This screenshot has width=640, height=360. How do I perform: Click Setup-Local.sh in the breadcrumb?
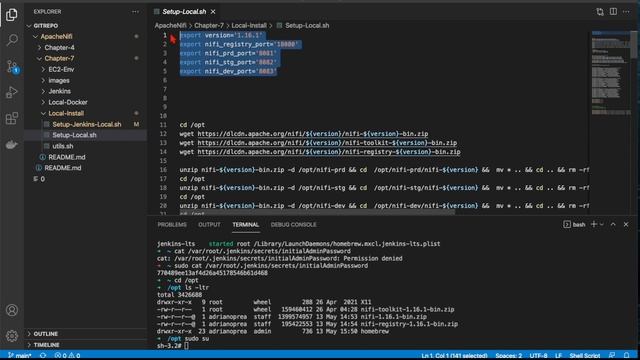coord(307,25)
